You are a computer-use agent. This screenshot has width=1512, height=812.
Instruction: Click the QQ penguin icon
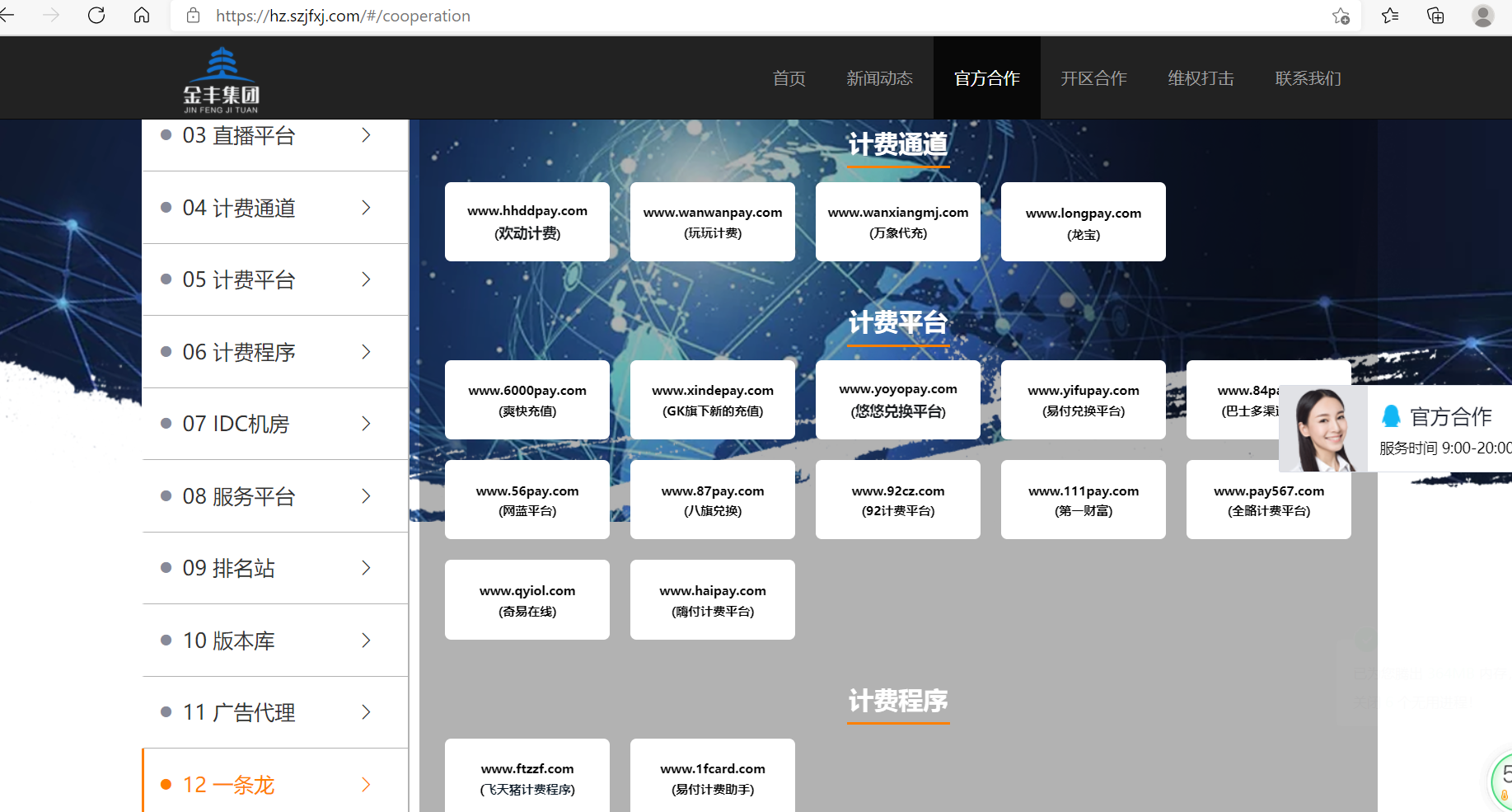1391,416
